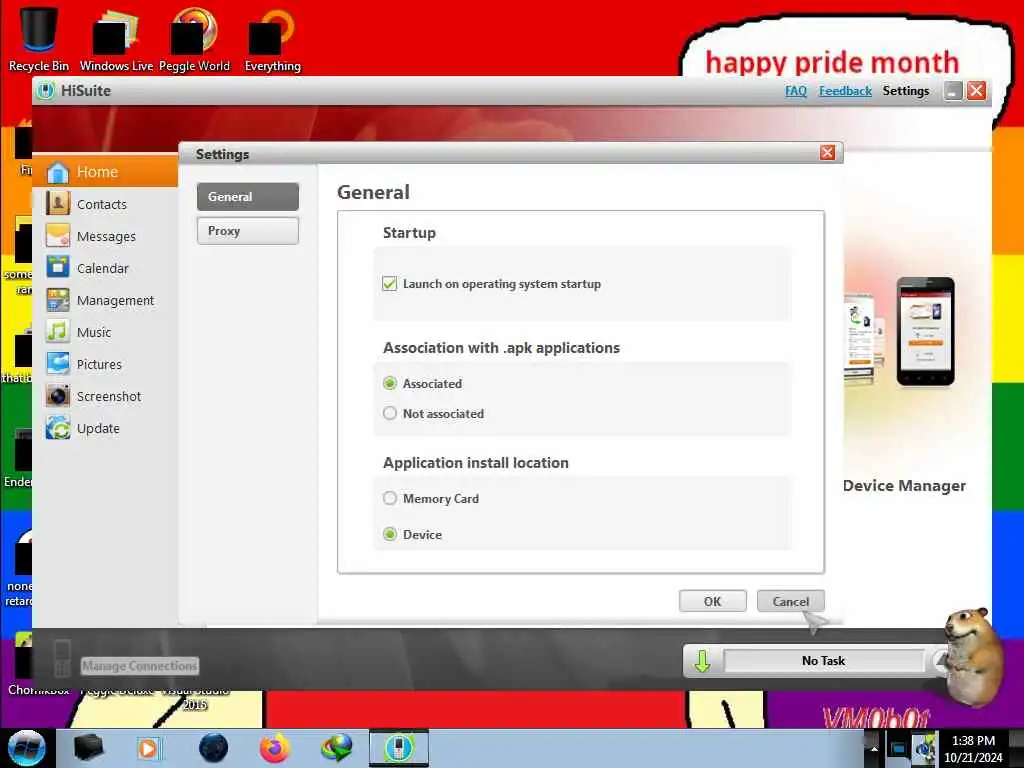This screenshot has width=1024, height=768.
Task: Launch Firefox from the taskbar
Action: coord(274,748)
